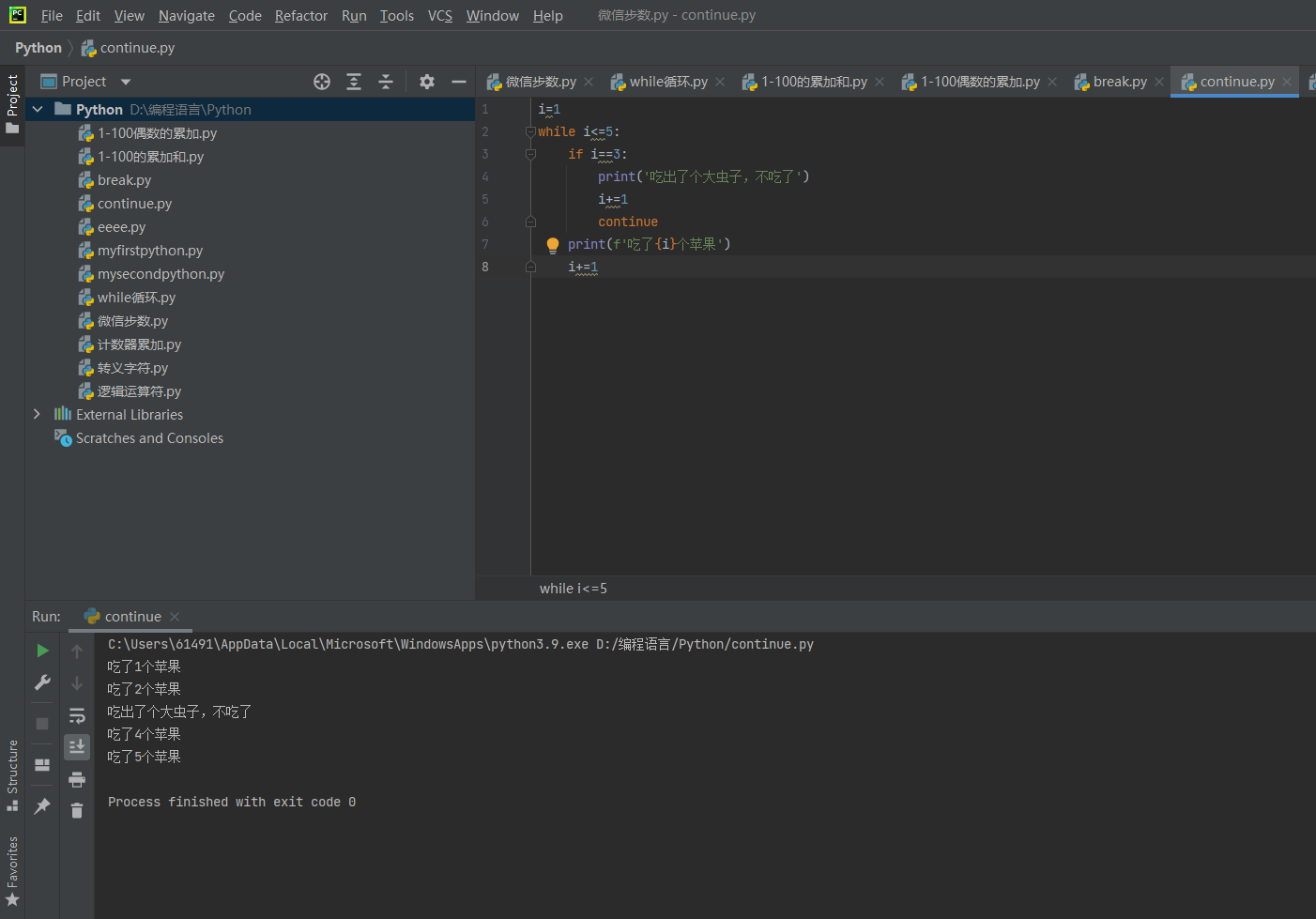Collapse the Python root folder
Screen dimensions: 1316x919
click(x=38, y=110)
